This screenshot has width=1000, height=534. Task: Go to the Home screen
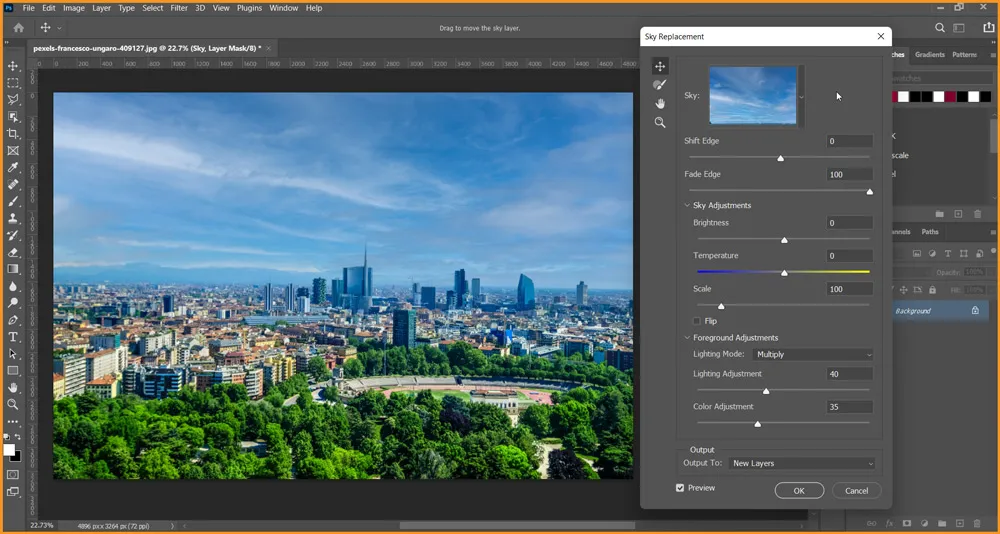tap(19, 27)
